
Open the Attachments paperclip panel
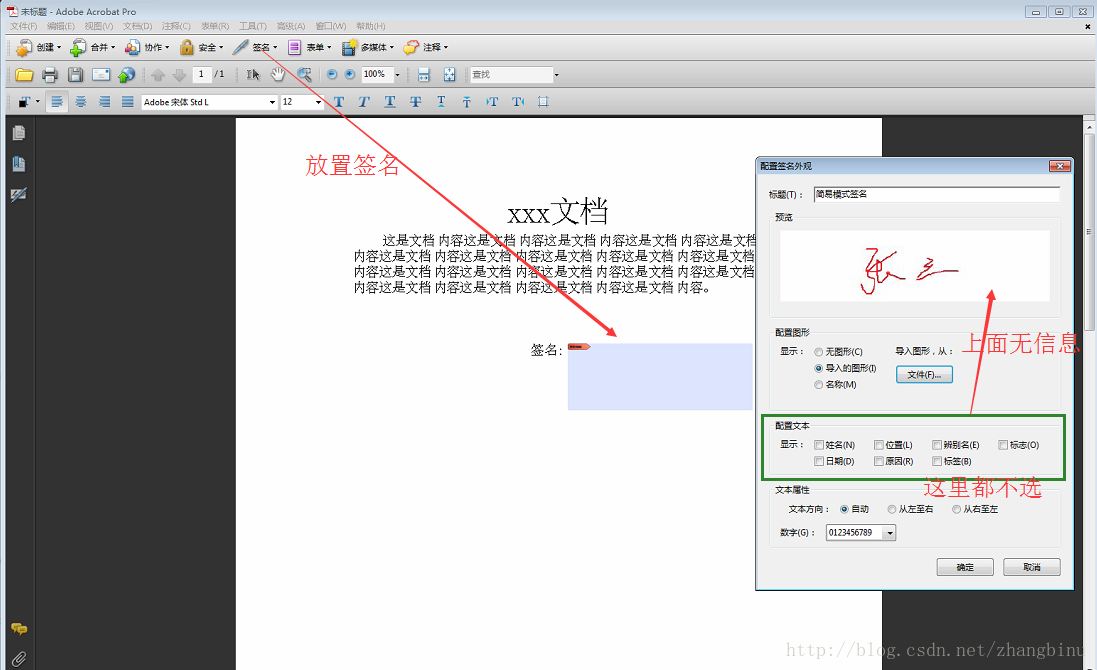19,658
